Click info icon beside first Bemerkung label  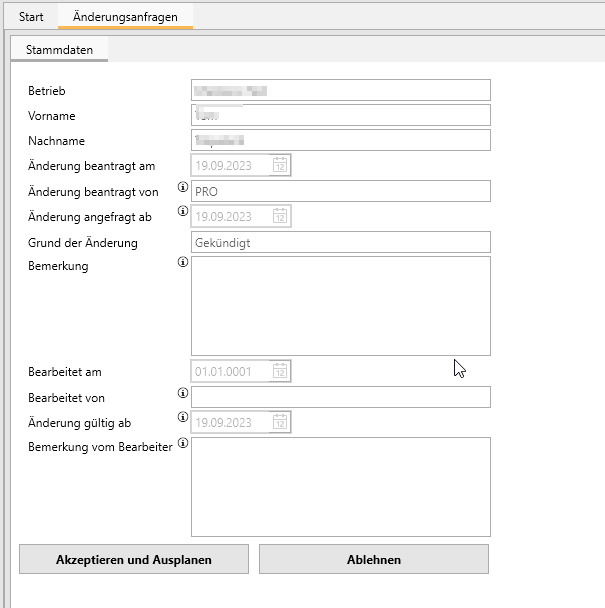pyautogui.click(x=183, y=262)
